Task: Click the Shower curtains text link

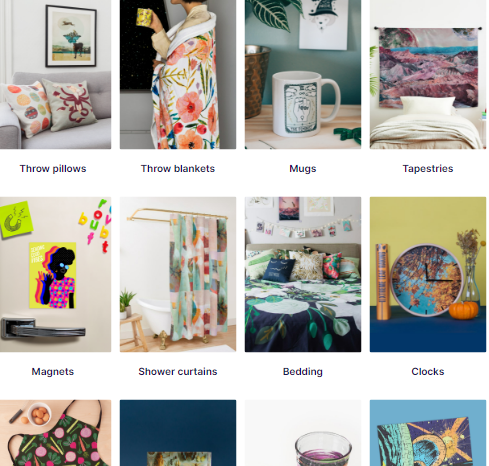Action: coord(178,372)
